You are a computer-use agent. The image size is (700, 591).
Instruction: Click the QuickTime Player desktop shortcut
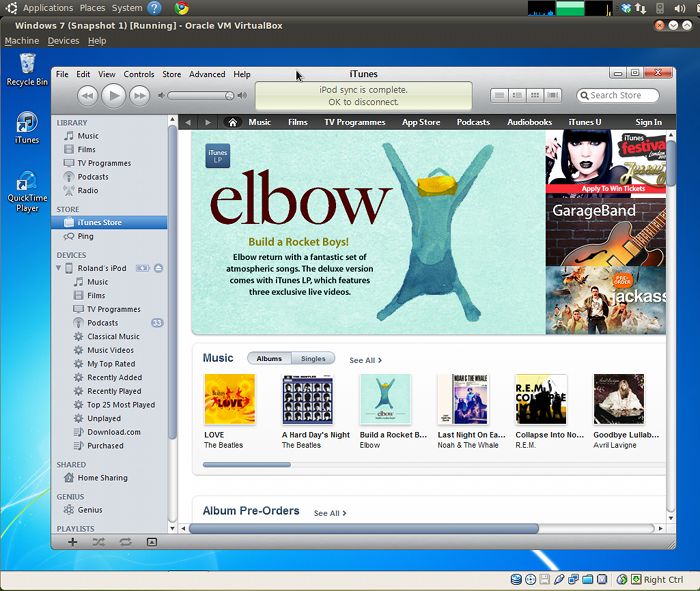[27, 192]
